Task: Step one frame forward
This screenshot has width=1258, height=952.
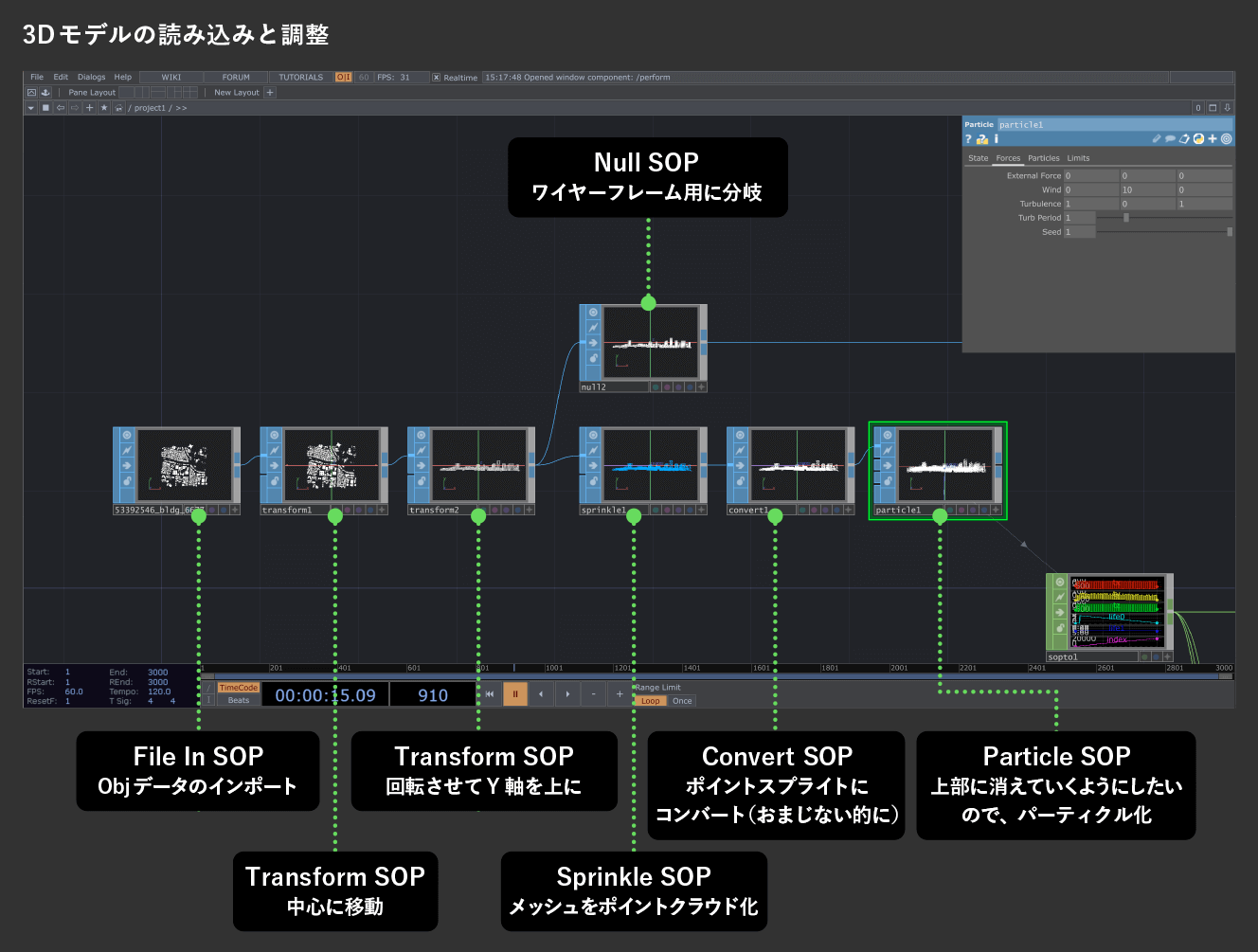Action: tap(567, 694)
